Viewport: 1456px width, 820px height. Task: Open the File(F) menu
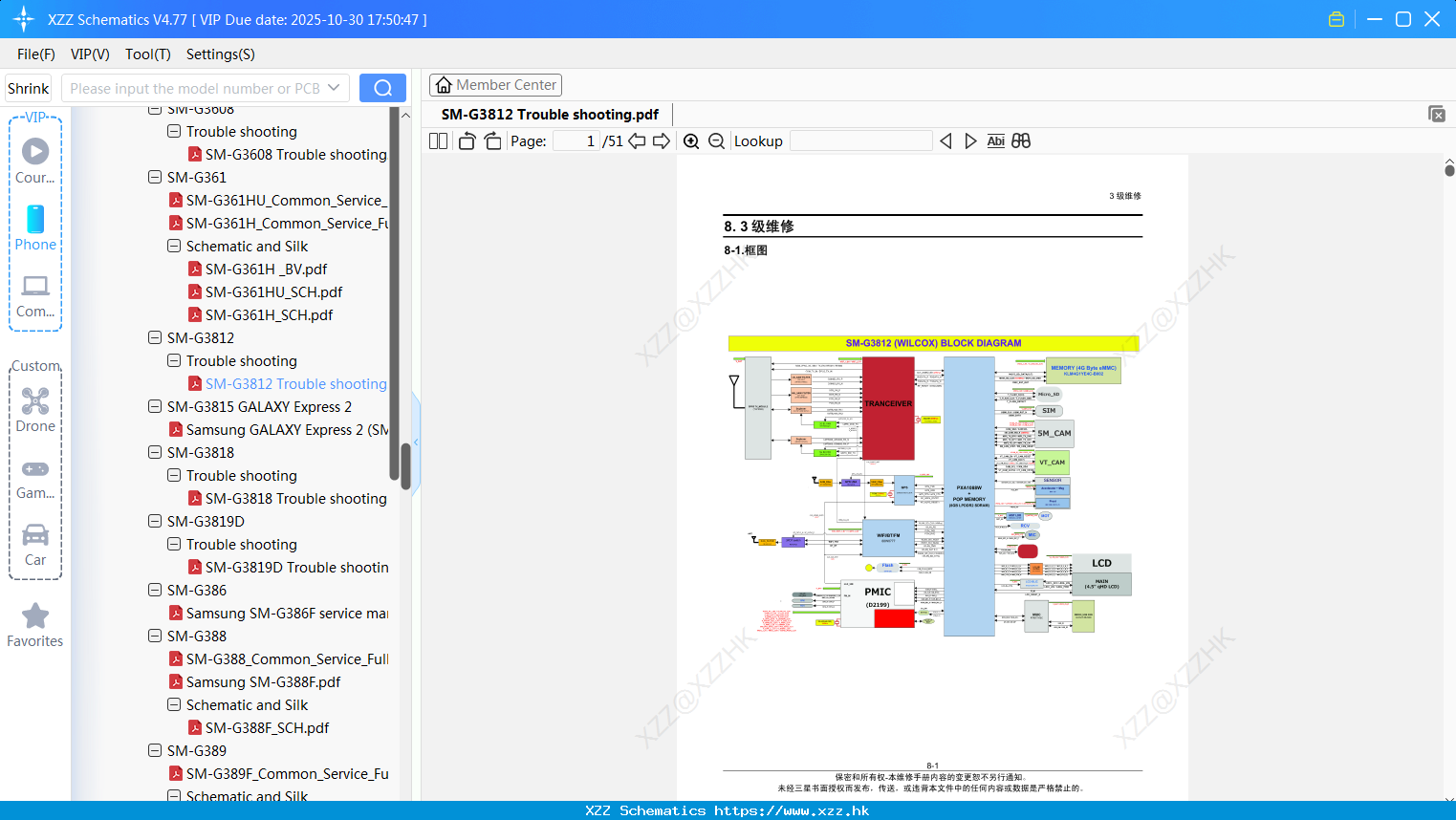click(36, 54)
